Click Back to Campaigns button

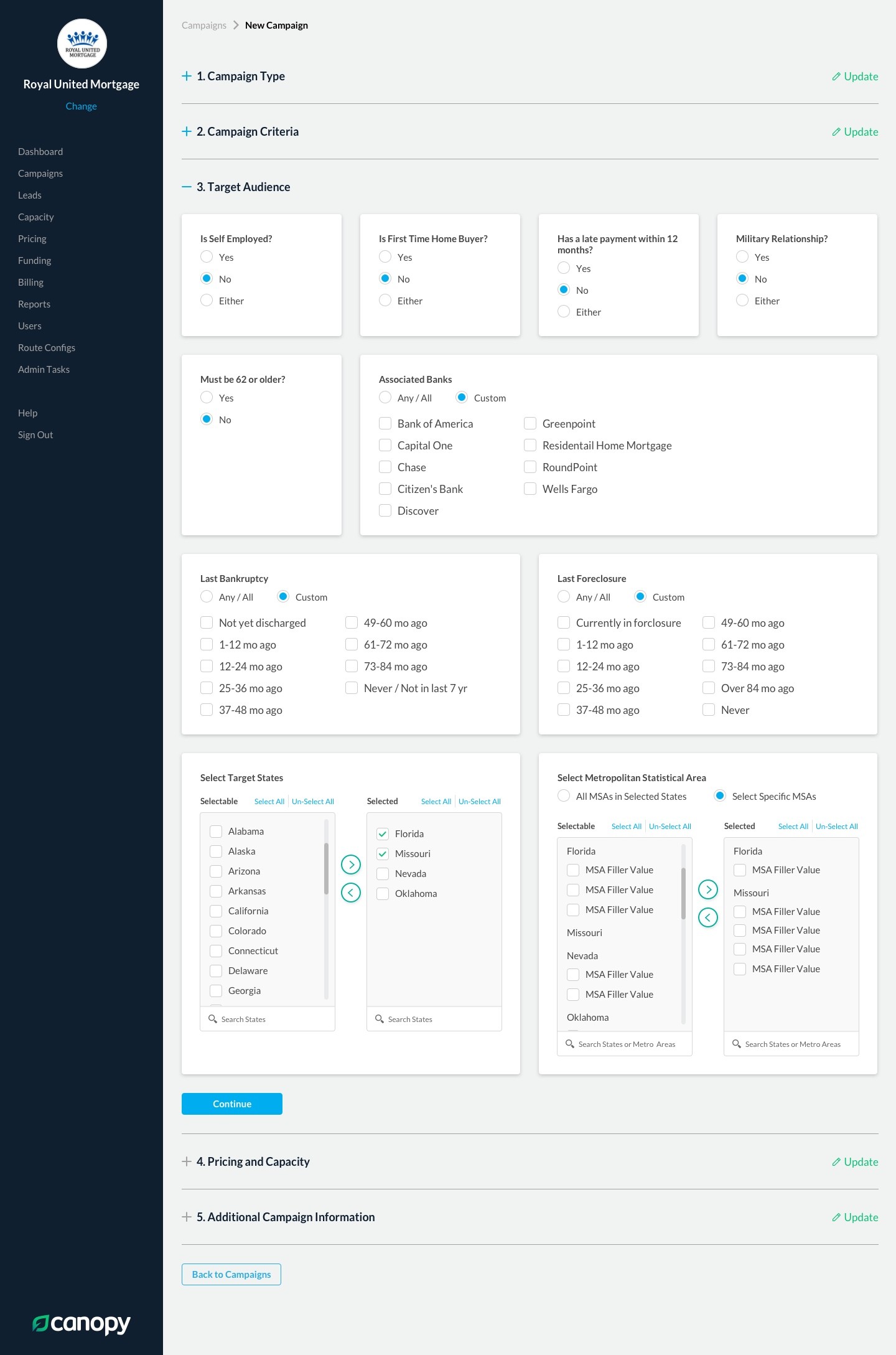point(231,1274)
